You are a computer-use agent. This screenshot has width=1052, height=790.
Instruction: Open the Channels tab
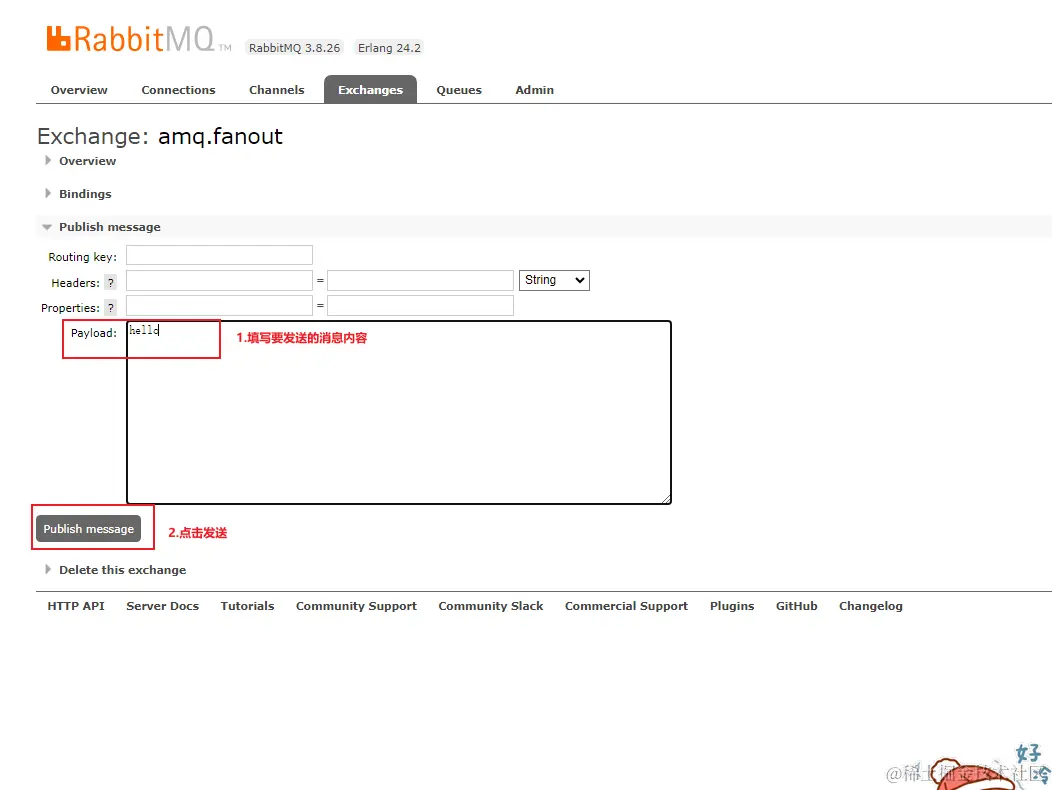[276, 90]
